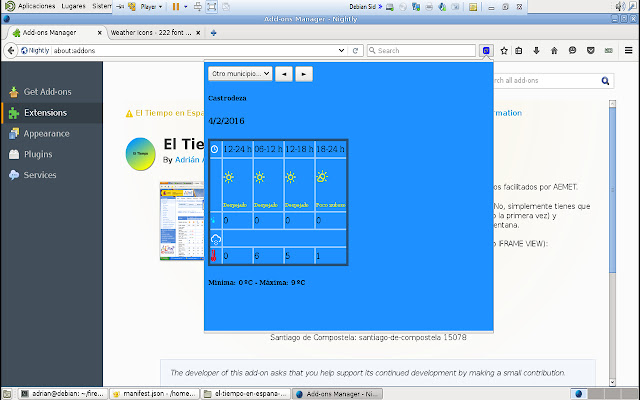Viewport: 640px width, 400px height.
Task: Open the Lugares menu
Action: [x=73, y=6]
